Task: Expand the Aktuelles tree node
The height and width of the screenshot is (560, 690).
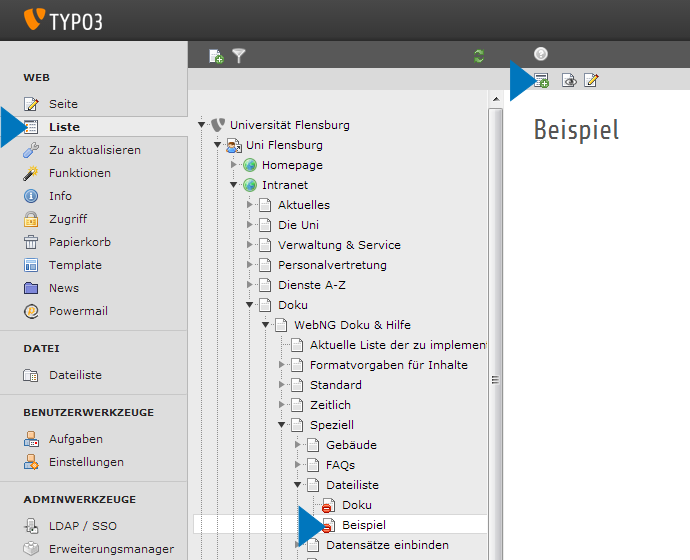Action: click(x=250, y=205)
